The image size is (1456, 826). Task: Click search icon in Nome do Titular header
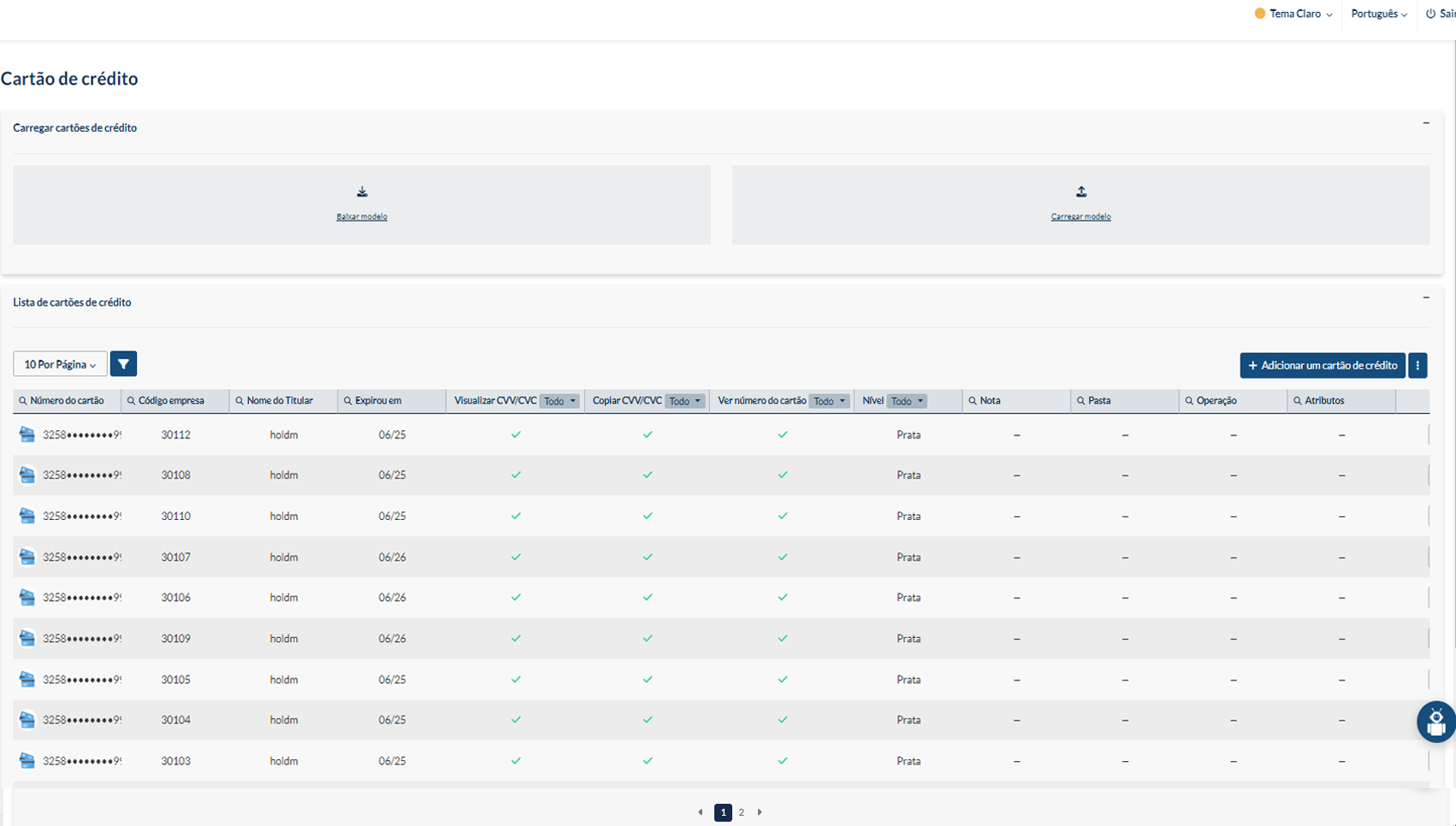click(240, 401)
